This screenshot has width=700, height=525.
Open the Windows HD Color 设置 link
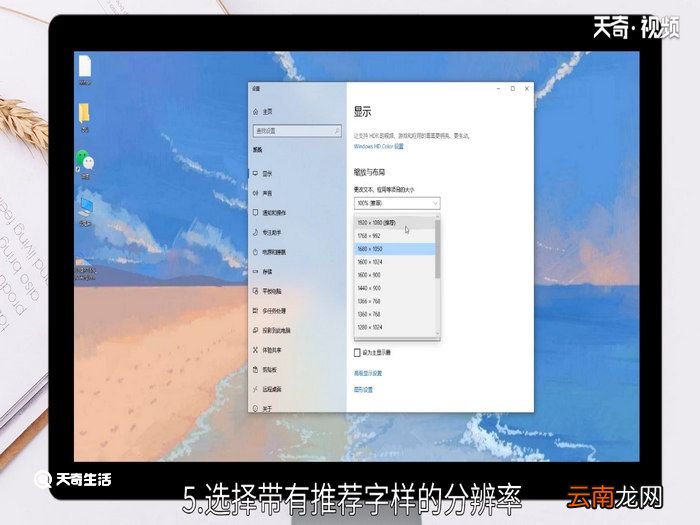point(379,146)
